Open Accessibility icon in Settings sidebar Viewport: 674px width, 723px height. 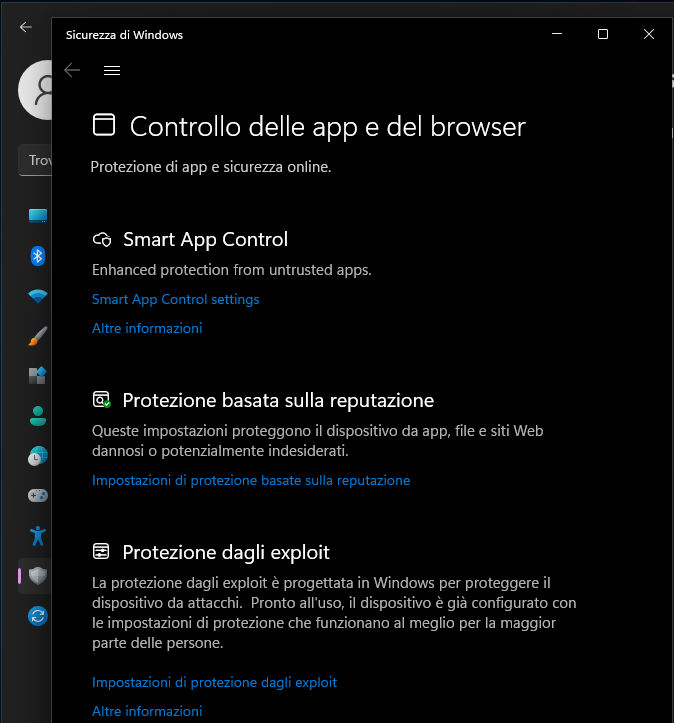point(38,536)
